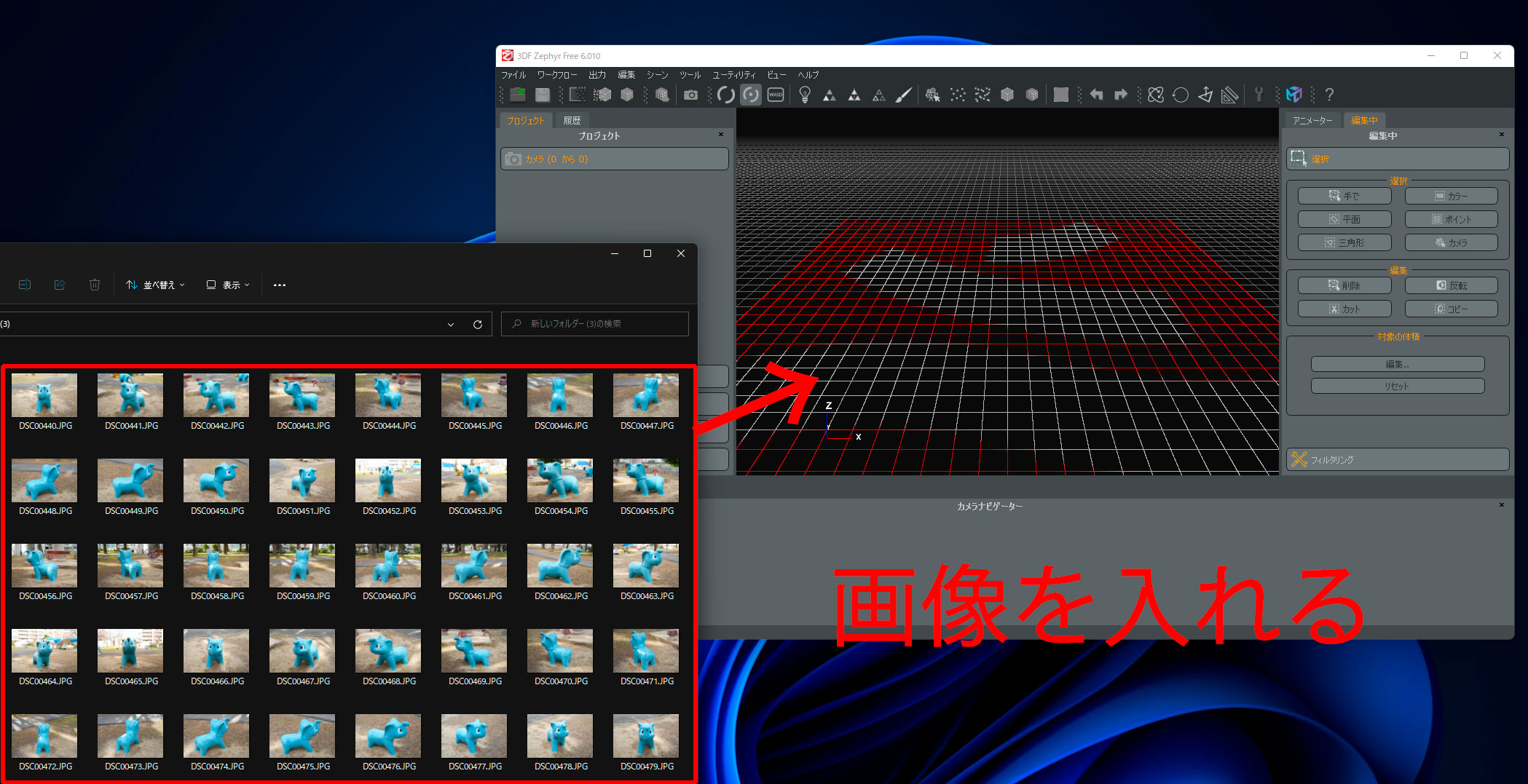Click the dense scattered points icon
1528x784 pixels.
(982, 95)
